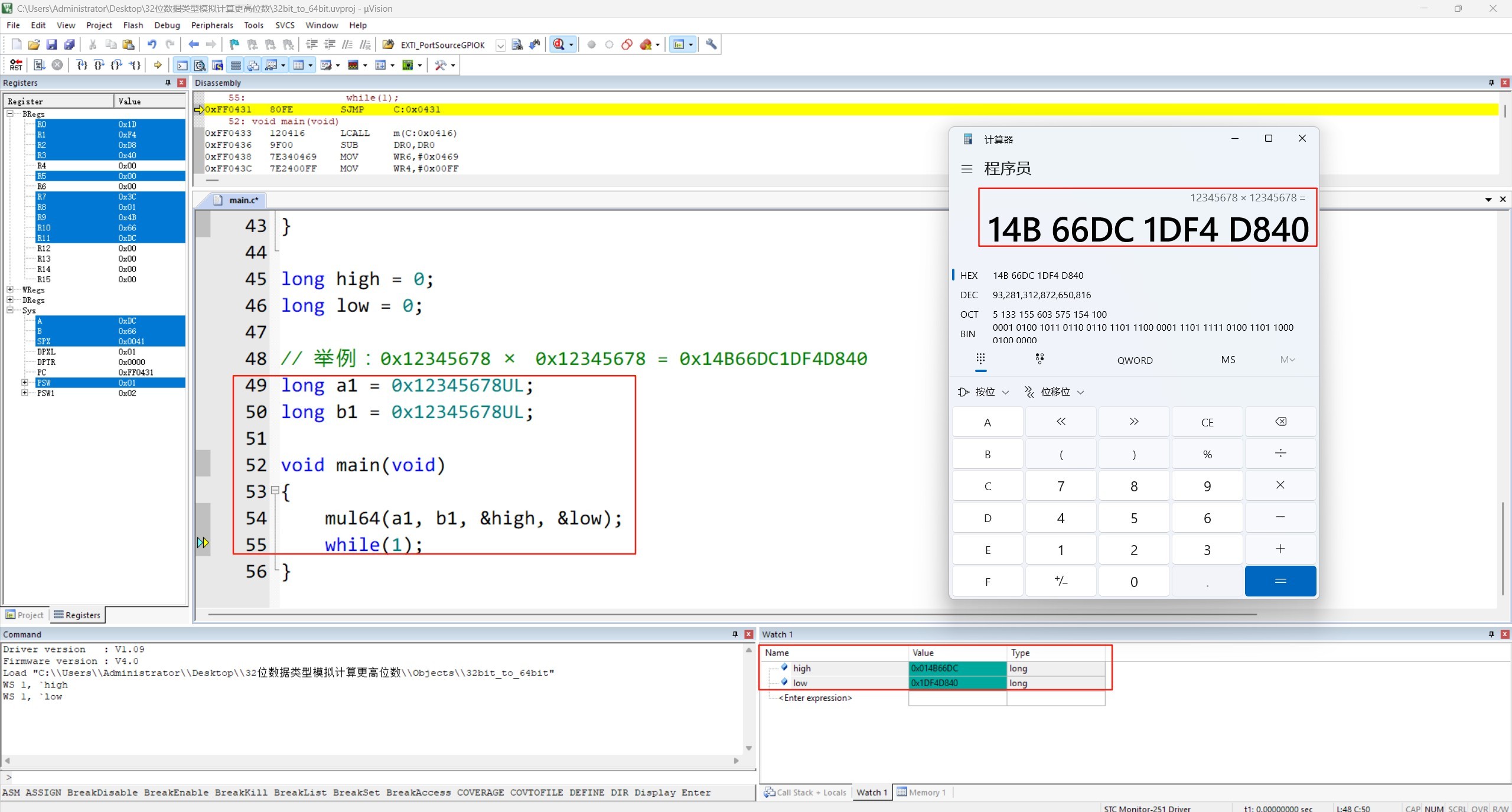This screenshot has height=812, width=1512.
Task: Open calculator hamburger navigation menu
Action: 967,169
